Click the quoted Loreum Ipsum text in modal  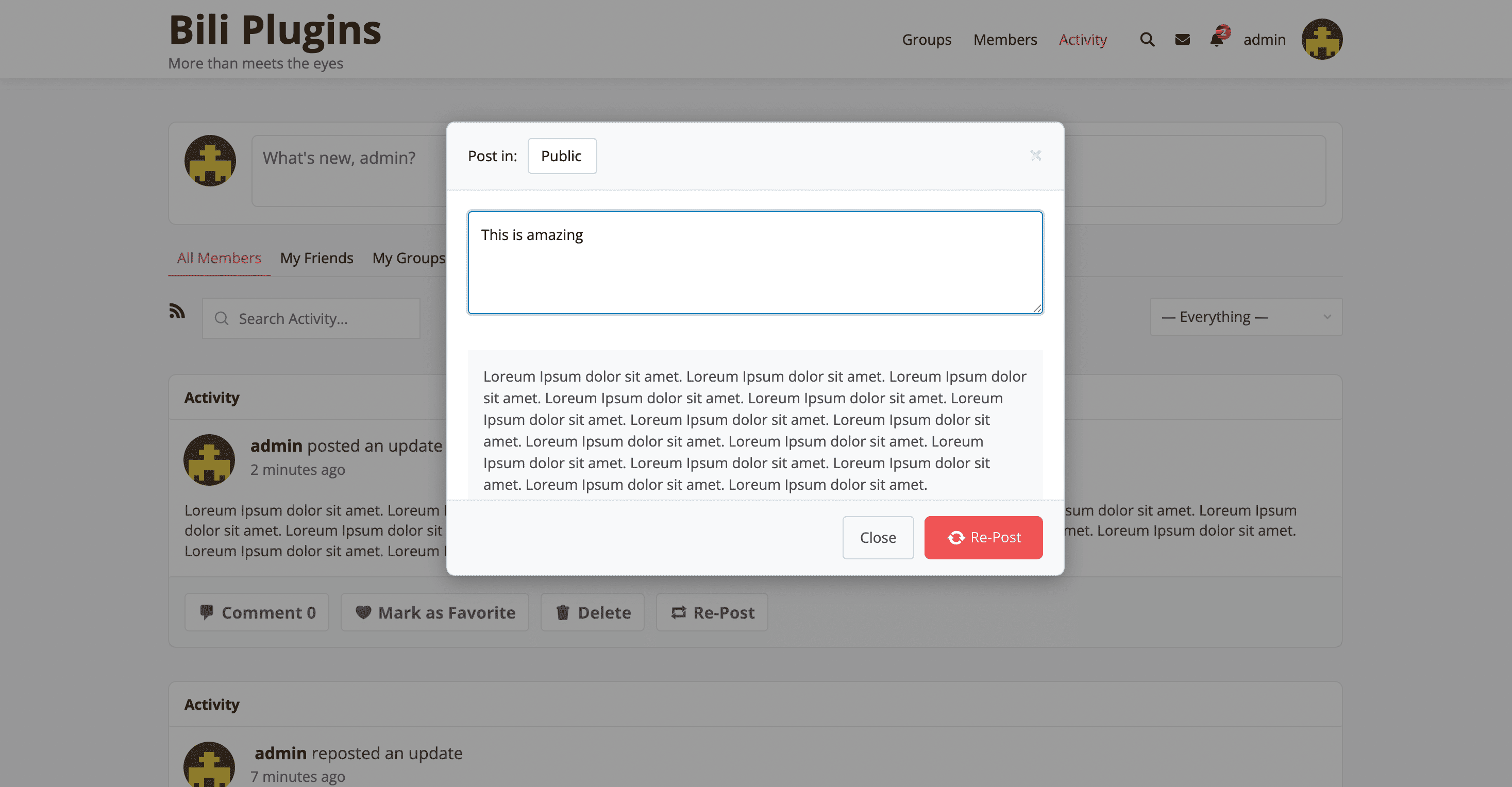click(x=755, y=431)
